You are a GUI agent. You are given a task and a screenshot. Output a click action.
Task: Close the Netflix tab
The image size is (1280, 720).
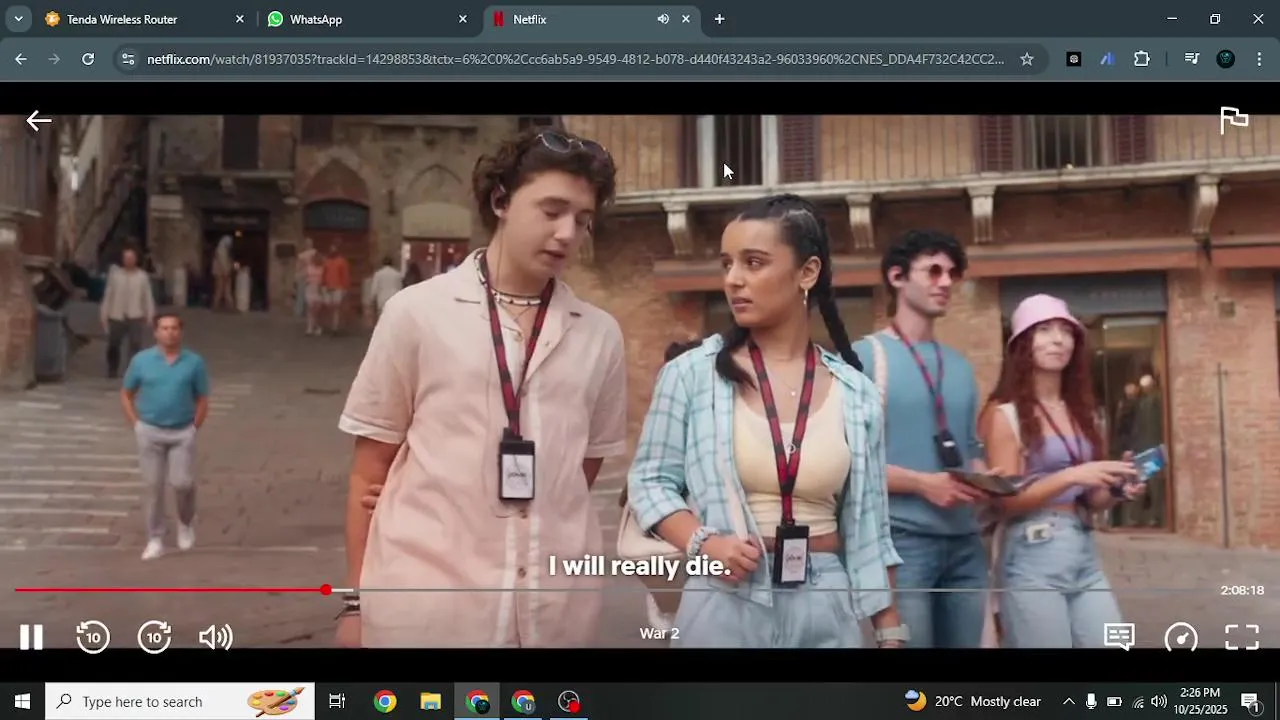(x=686, y=19)
